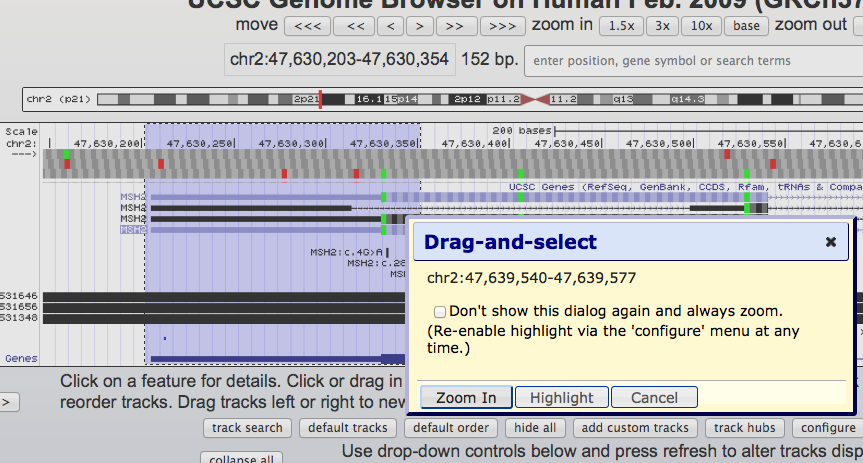Zoom in 3x
The image size is (863, 463).
tap(662, 26)
